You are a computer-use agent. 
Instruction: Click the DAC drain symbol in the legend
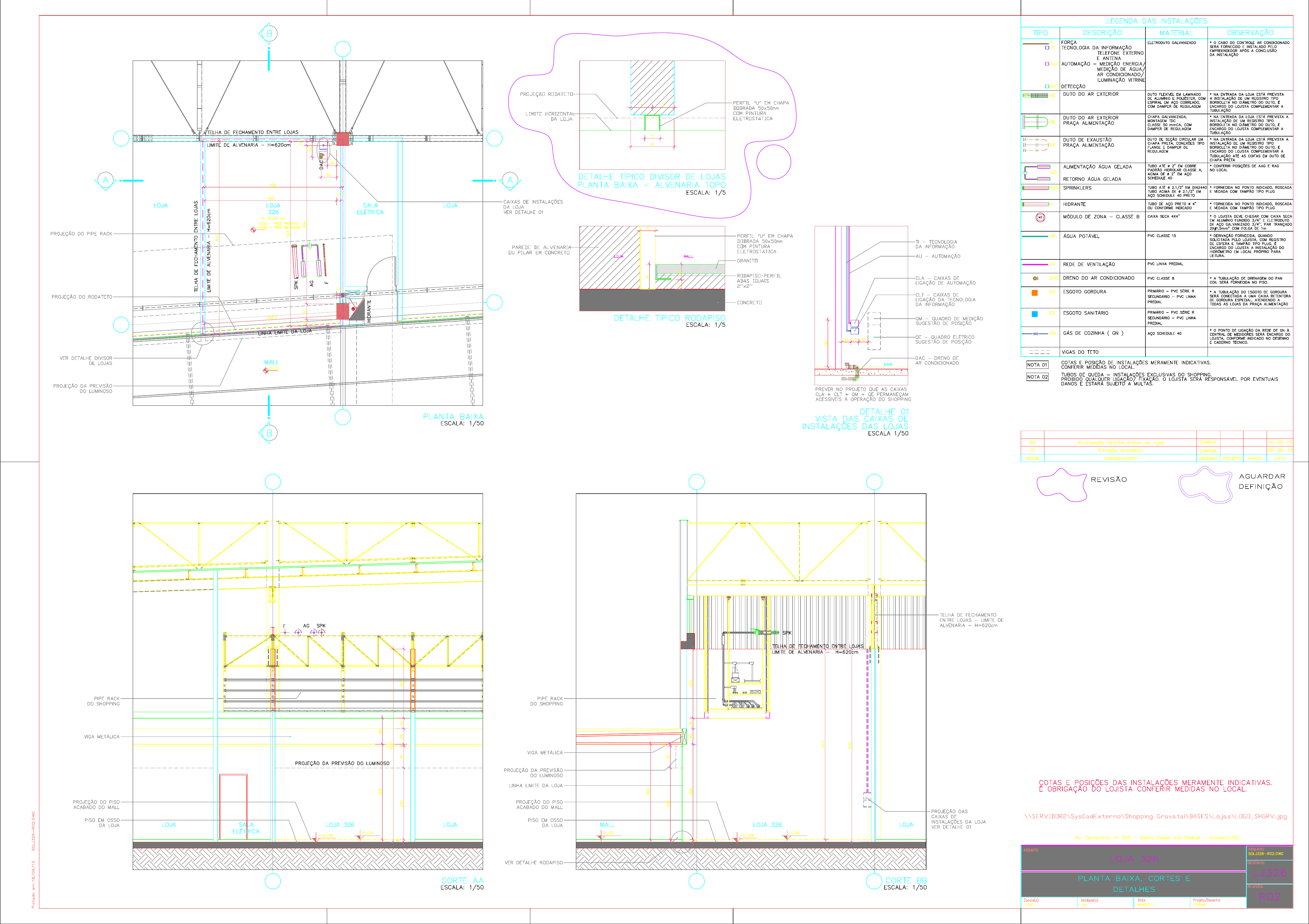point(1036,278)
